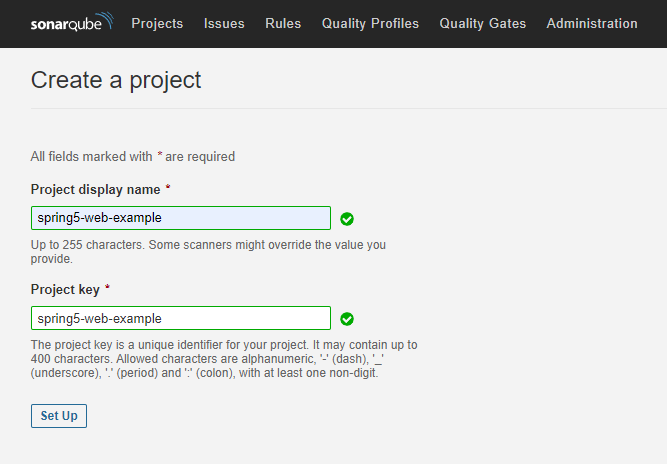This screenshot has height=464, width=667.
Task: Open the Administration menu
Action: click(x=592, y=23)
